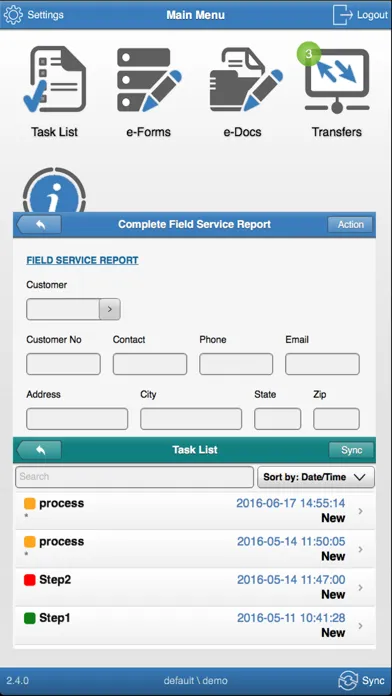The width and height of the screenshot is (392, 696).
Task: Open the Customer picker arrow
Action: 110,309
